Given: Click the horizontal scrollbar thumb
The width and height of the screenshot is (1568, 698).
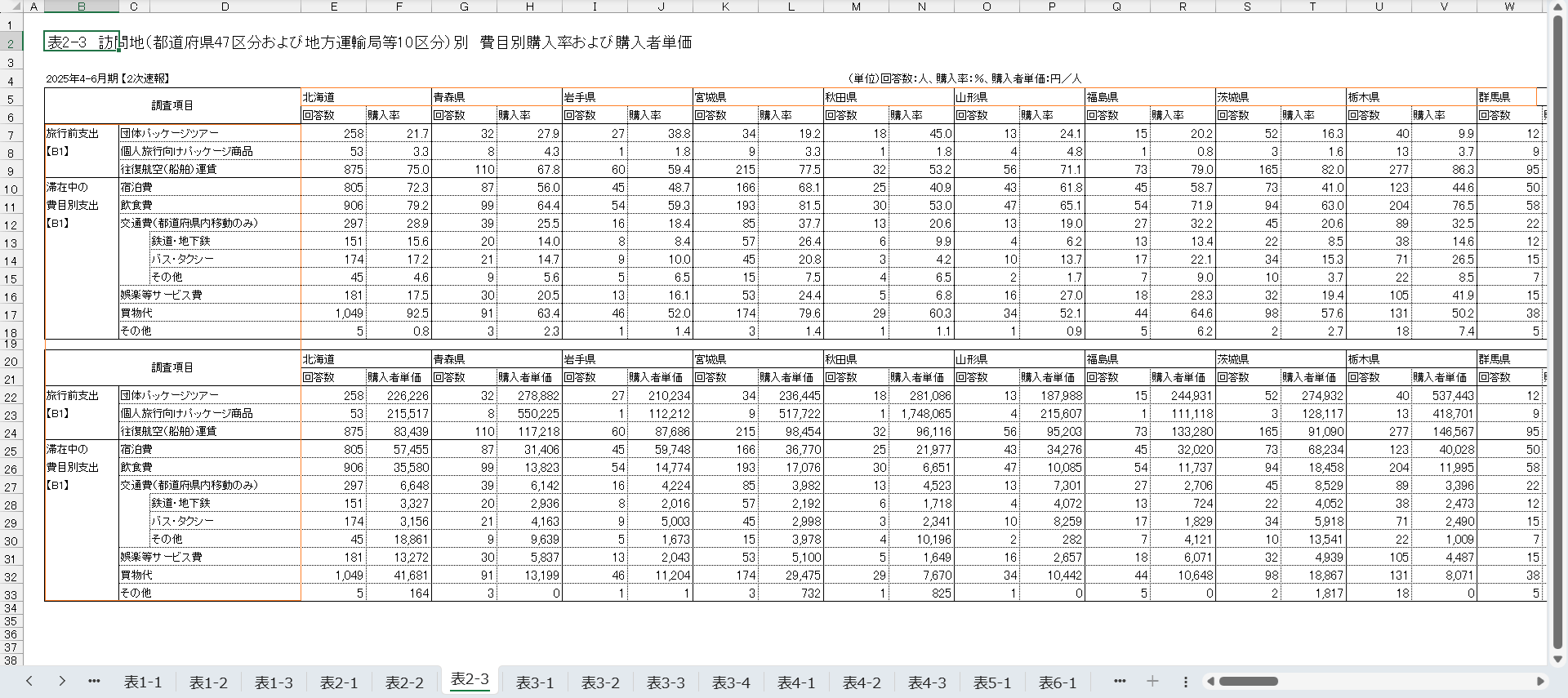Looking at the screenshot, I should click(1248, 681).
